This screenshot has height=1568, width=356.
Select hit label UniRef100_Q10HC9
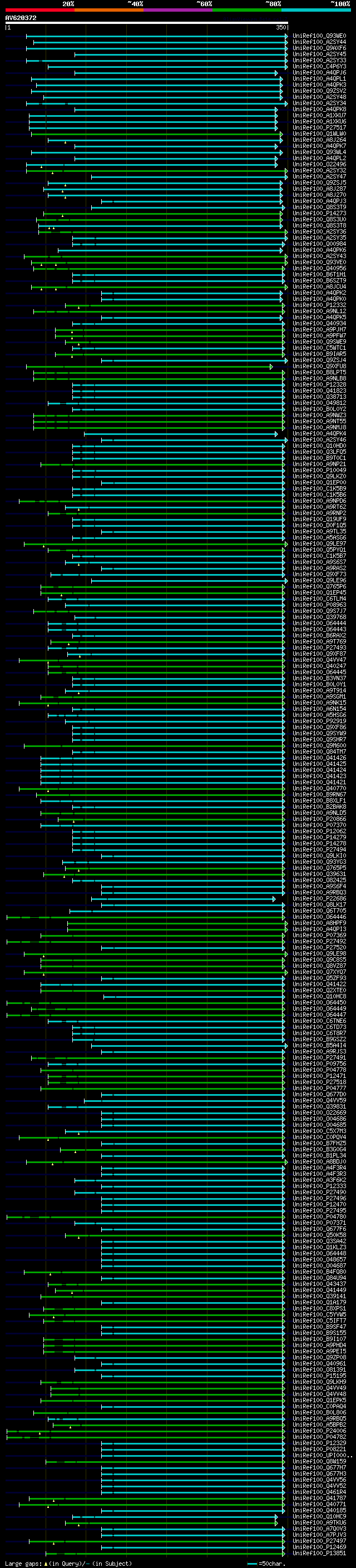coord(319,1517)
